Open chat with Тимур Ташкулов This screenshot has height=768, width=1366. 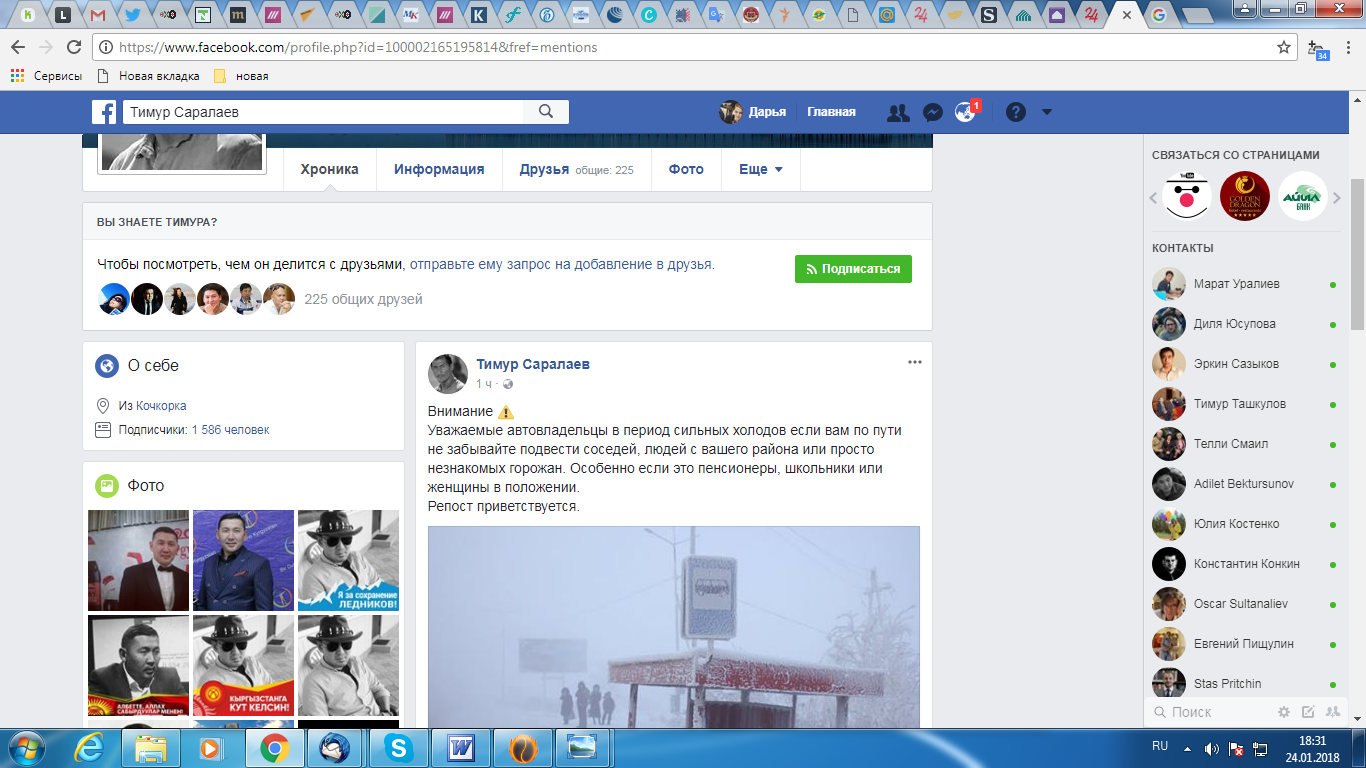[1245, 404]
